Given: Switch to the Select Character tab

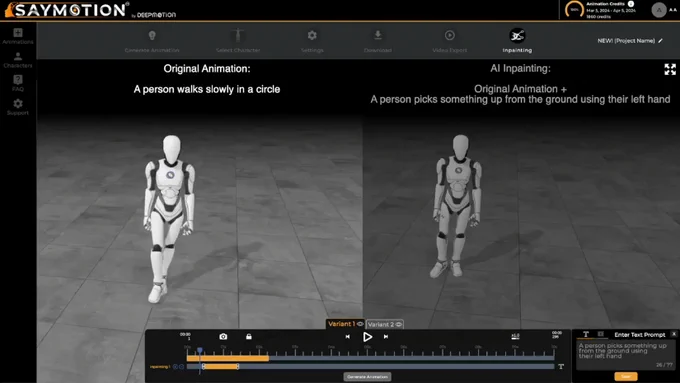Looking at the screenshot, I should [x=238, y=42].
